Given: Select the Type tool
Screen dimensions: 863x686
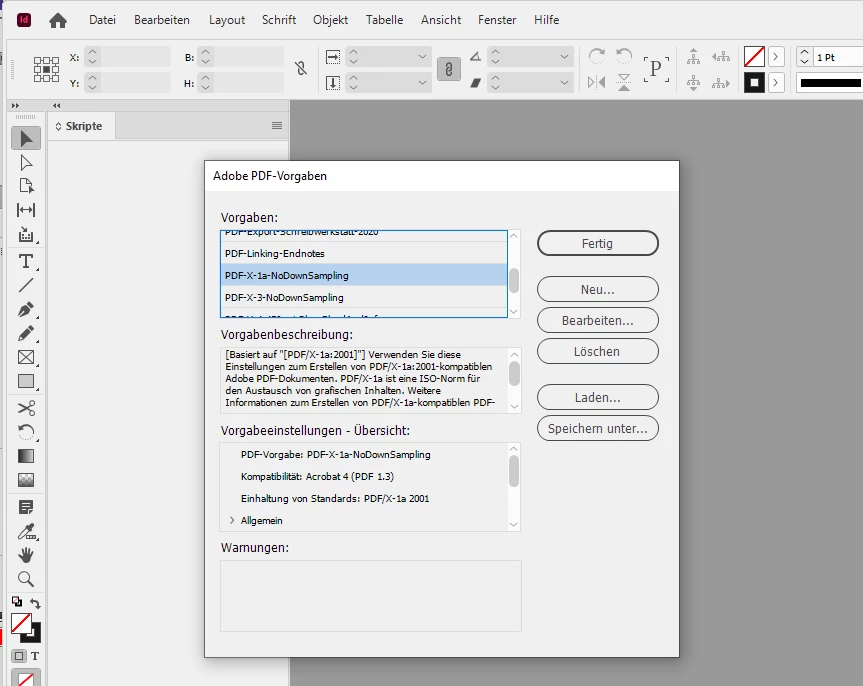Looking at the screenshot, I should (26, 261).
